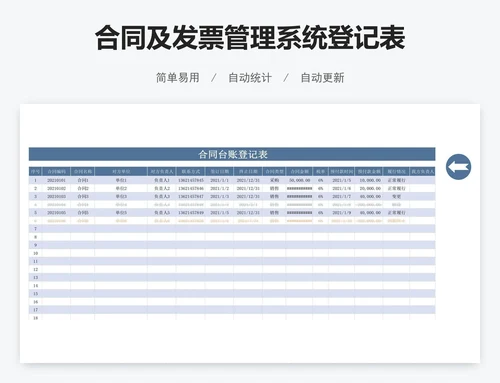This screenshot has height=383, width=500.
Task: Click the 对方负责人 column header
Action: (162, 172)
